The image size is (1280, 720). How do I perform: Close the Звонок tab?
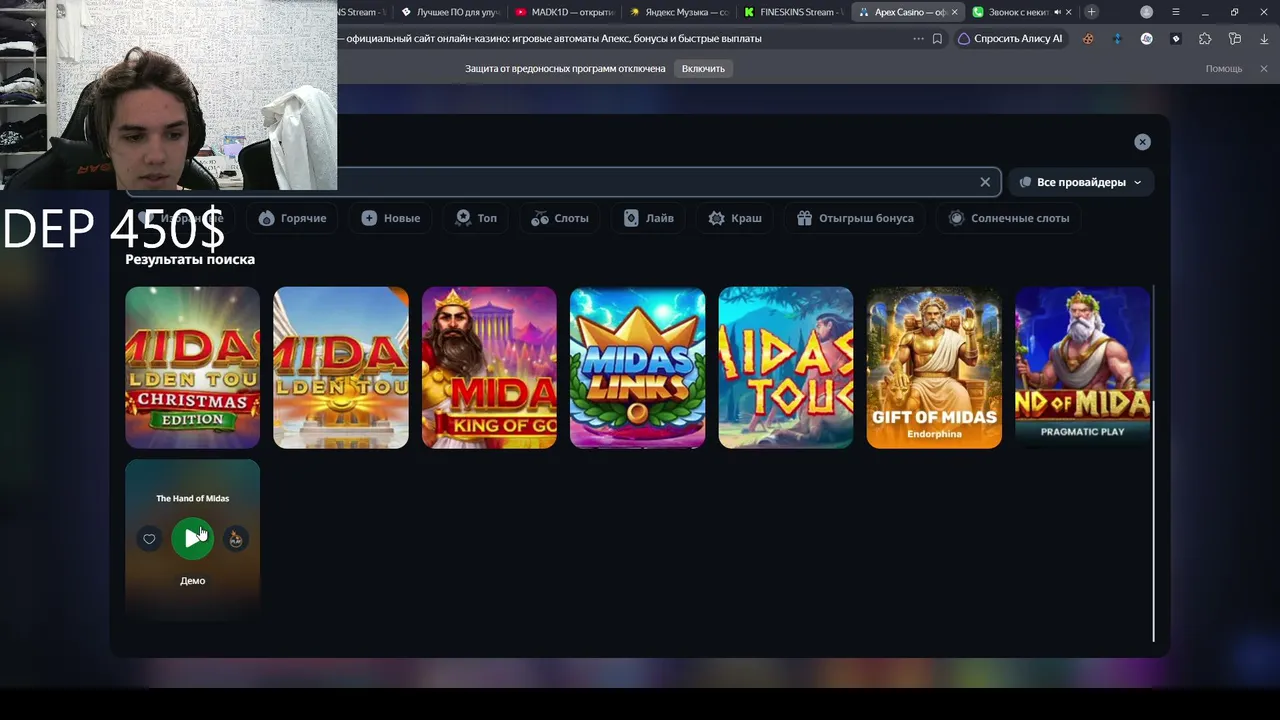click(x=1069, y=12)
